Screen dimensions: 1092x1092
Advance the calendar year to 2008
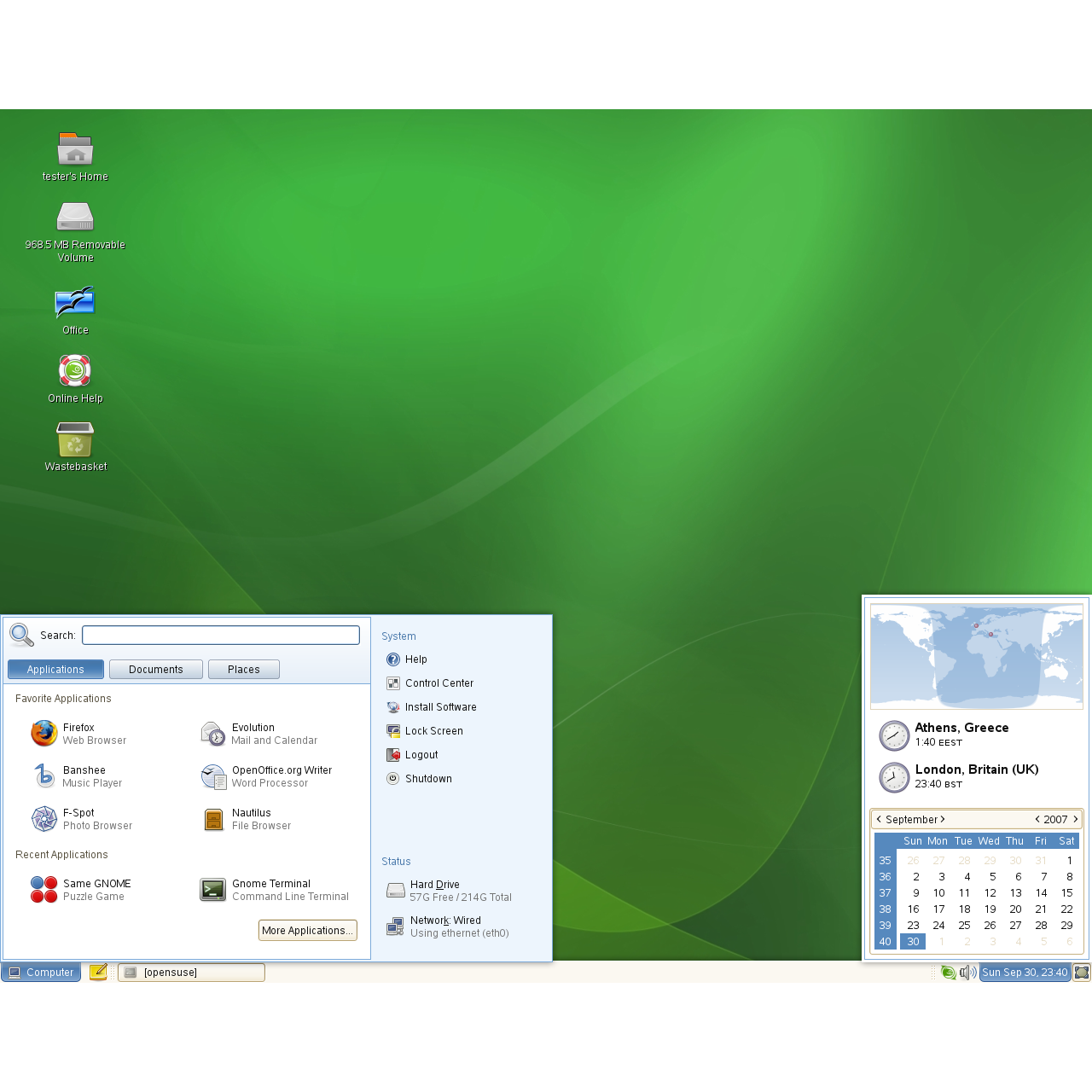1076,819
